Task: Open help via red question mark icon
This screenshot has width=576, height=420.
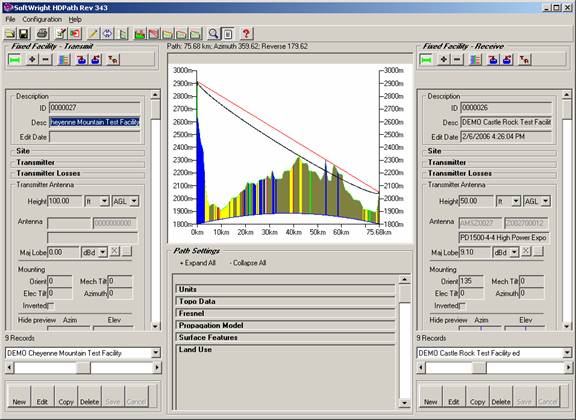Action: coord(246,34)
